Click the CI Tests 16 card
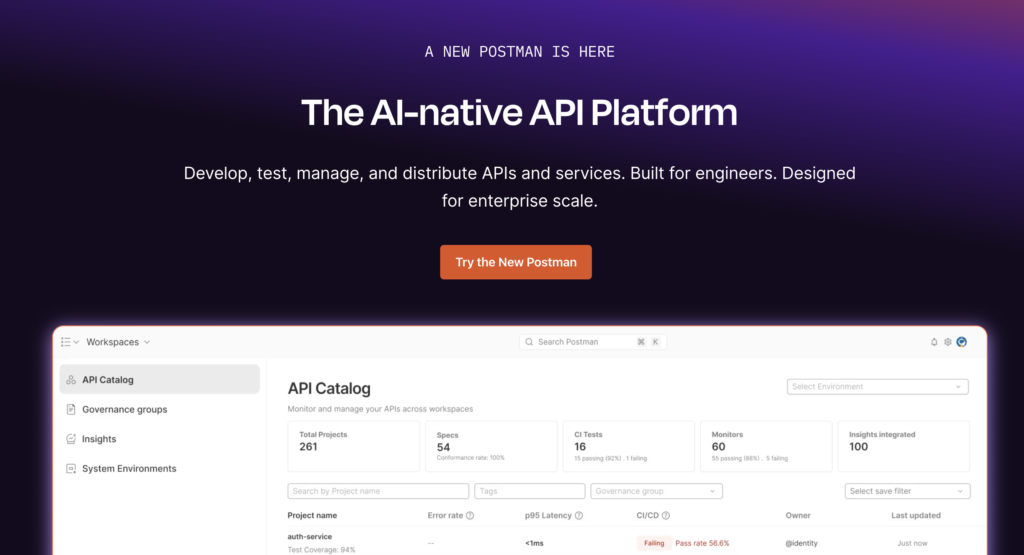Image resolution: width=1024 pixels, height=555 pixels. coord(628,446)
